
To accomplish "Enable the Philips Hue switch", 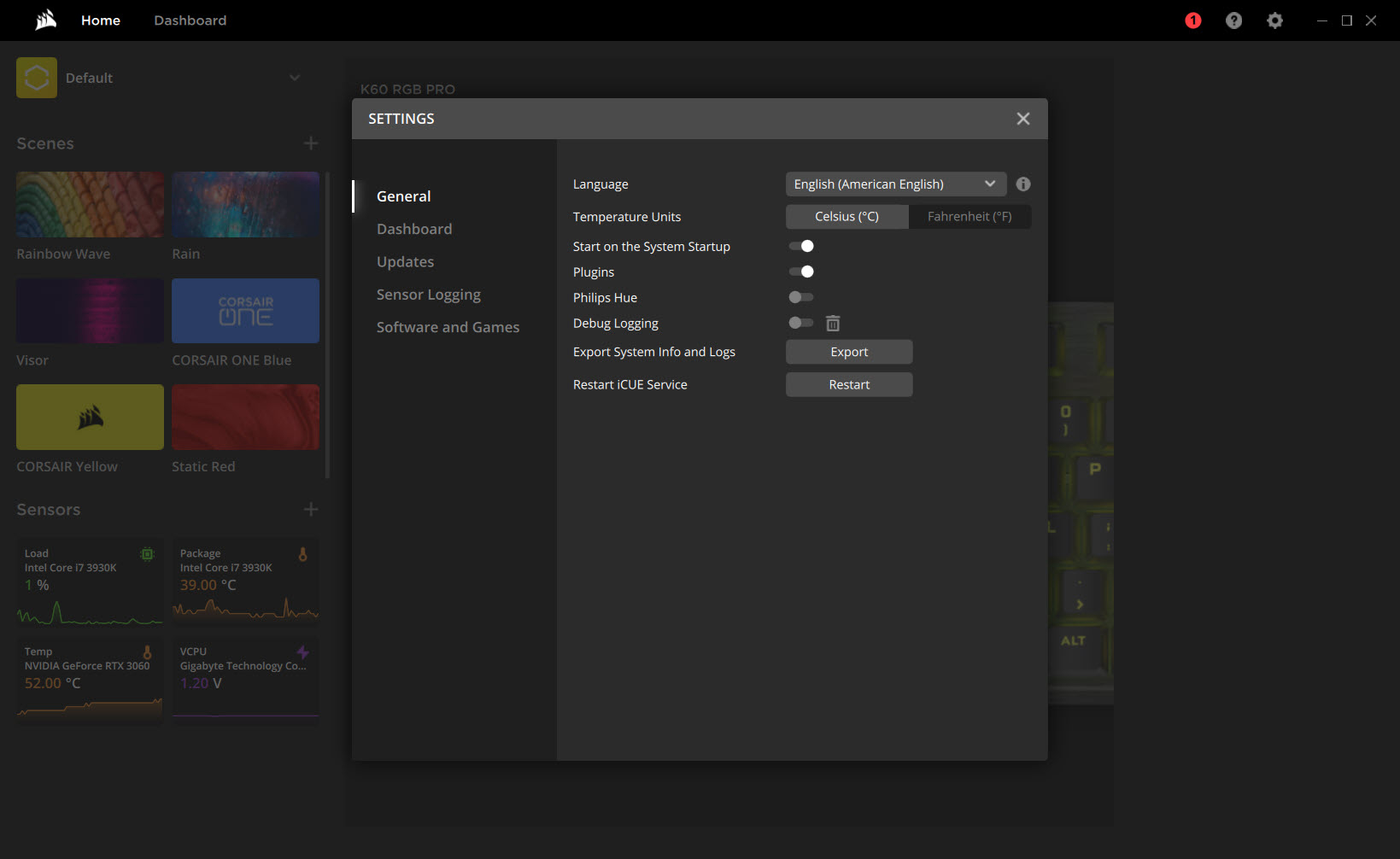I will coord(801,297).
